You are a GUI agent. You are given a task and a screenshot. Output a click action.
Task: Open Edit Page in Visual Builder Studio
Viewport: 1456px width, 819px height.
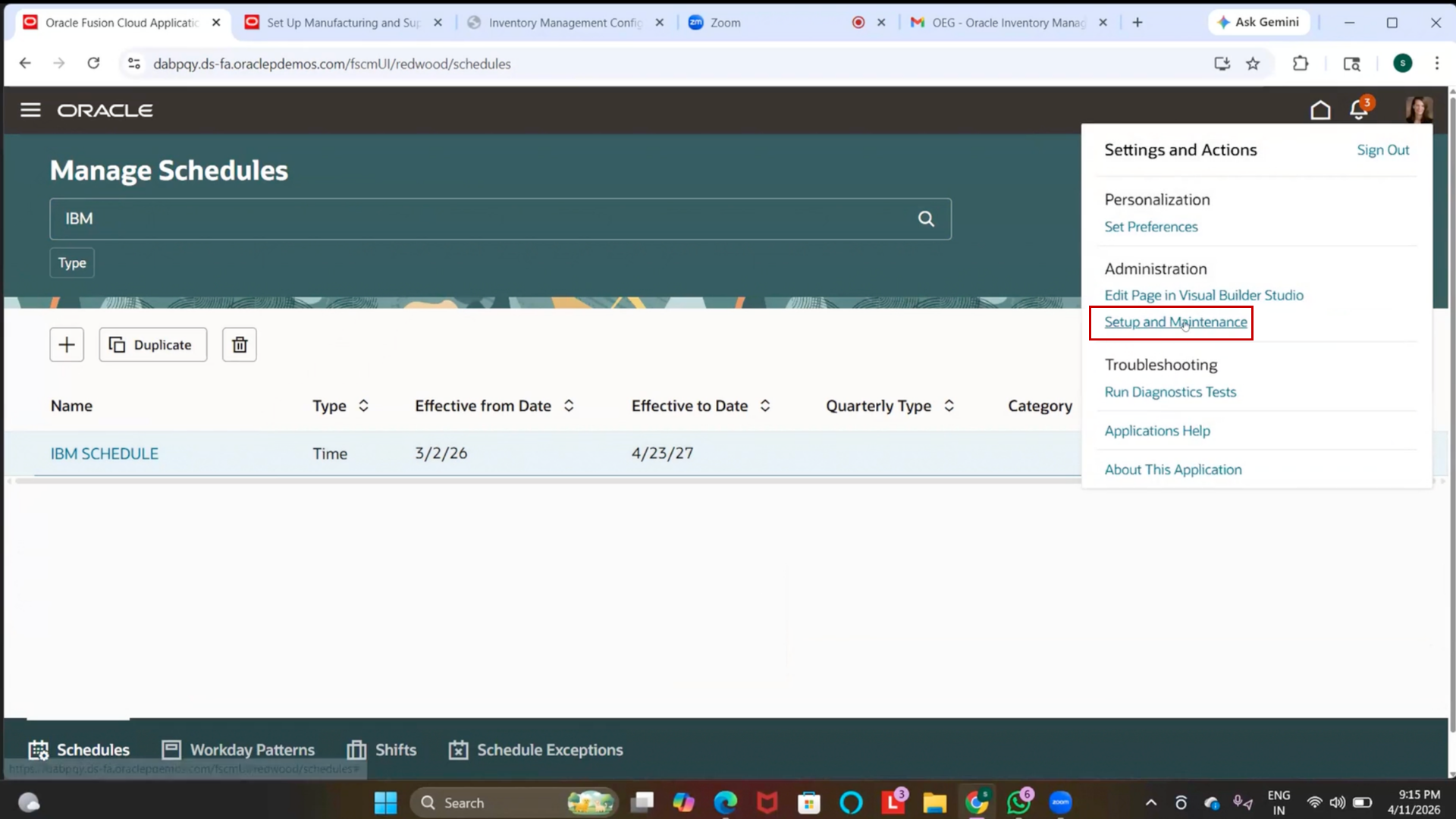tap(1204, 295)
